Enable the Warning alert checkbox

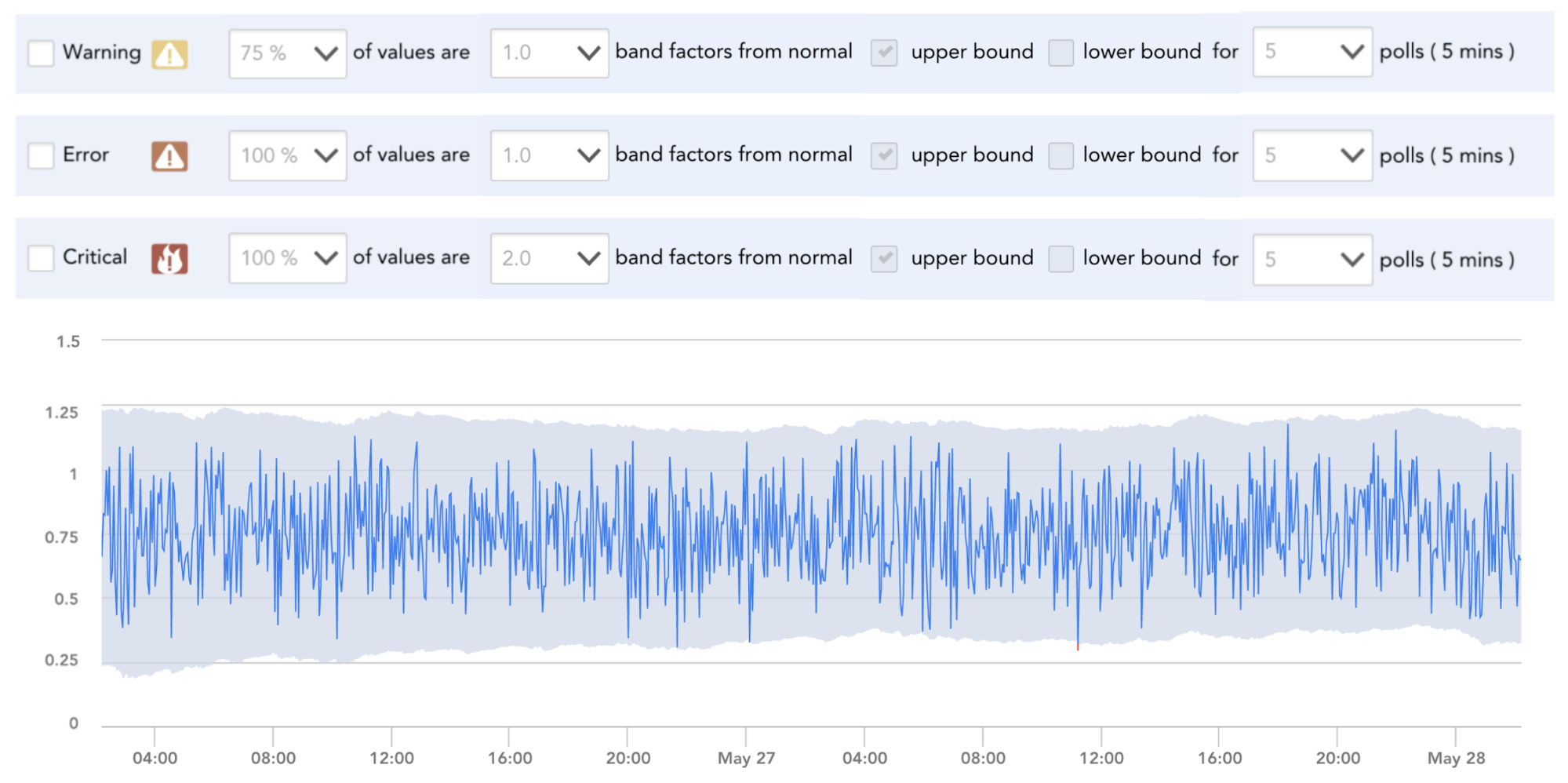pyautogui.click(x=41, y=53)
